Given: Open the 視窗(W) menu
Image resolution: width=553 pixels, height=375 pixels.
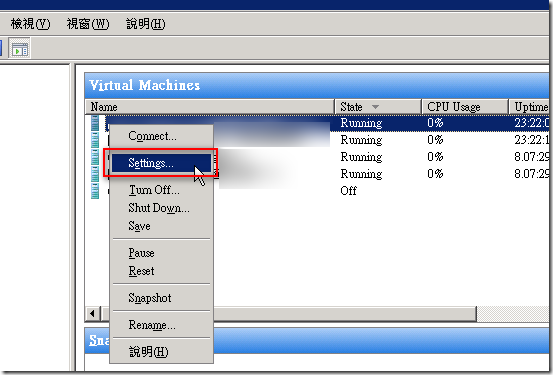Looking at the screenshot, I should (x=88, y=24).
